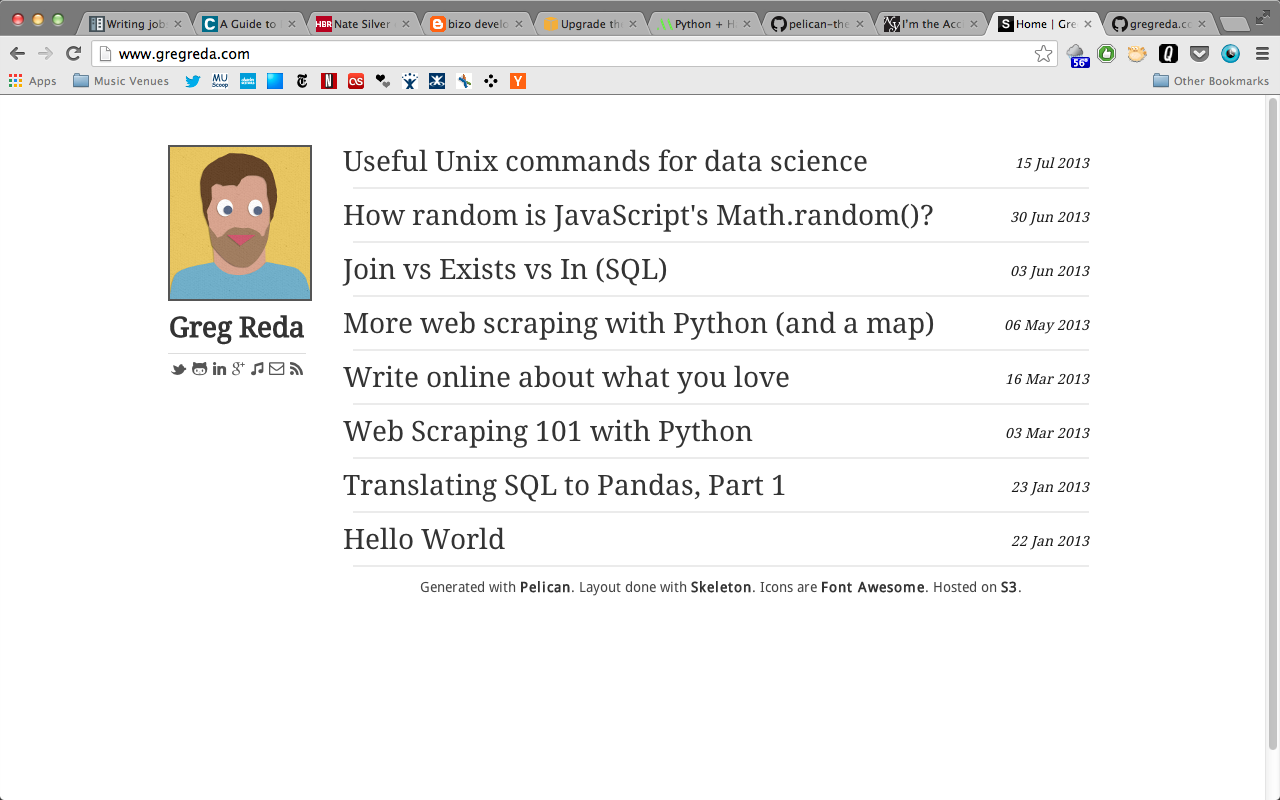Expand the Music Venues bookmark folder
1280x800 pixels.
121,81
